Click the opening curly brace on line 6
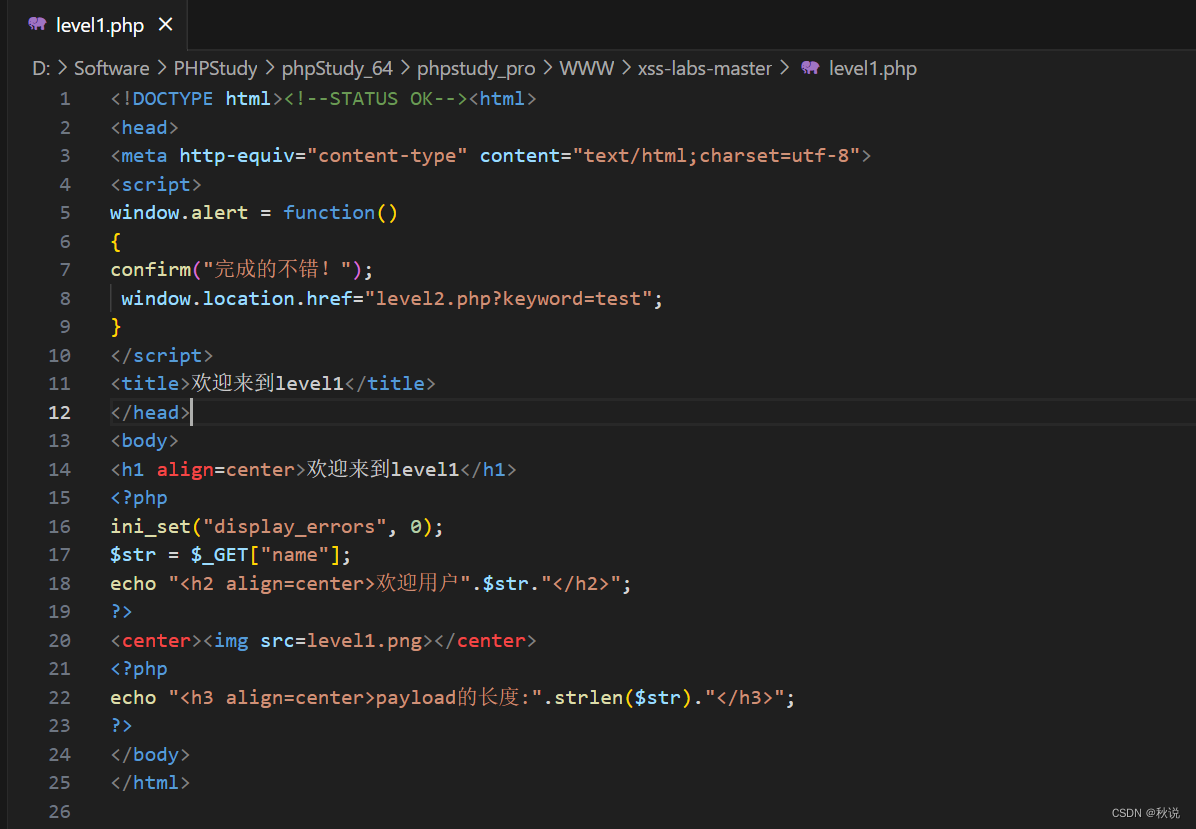 [x=116, y=242]
